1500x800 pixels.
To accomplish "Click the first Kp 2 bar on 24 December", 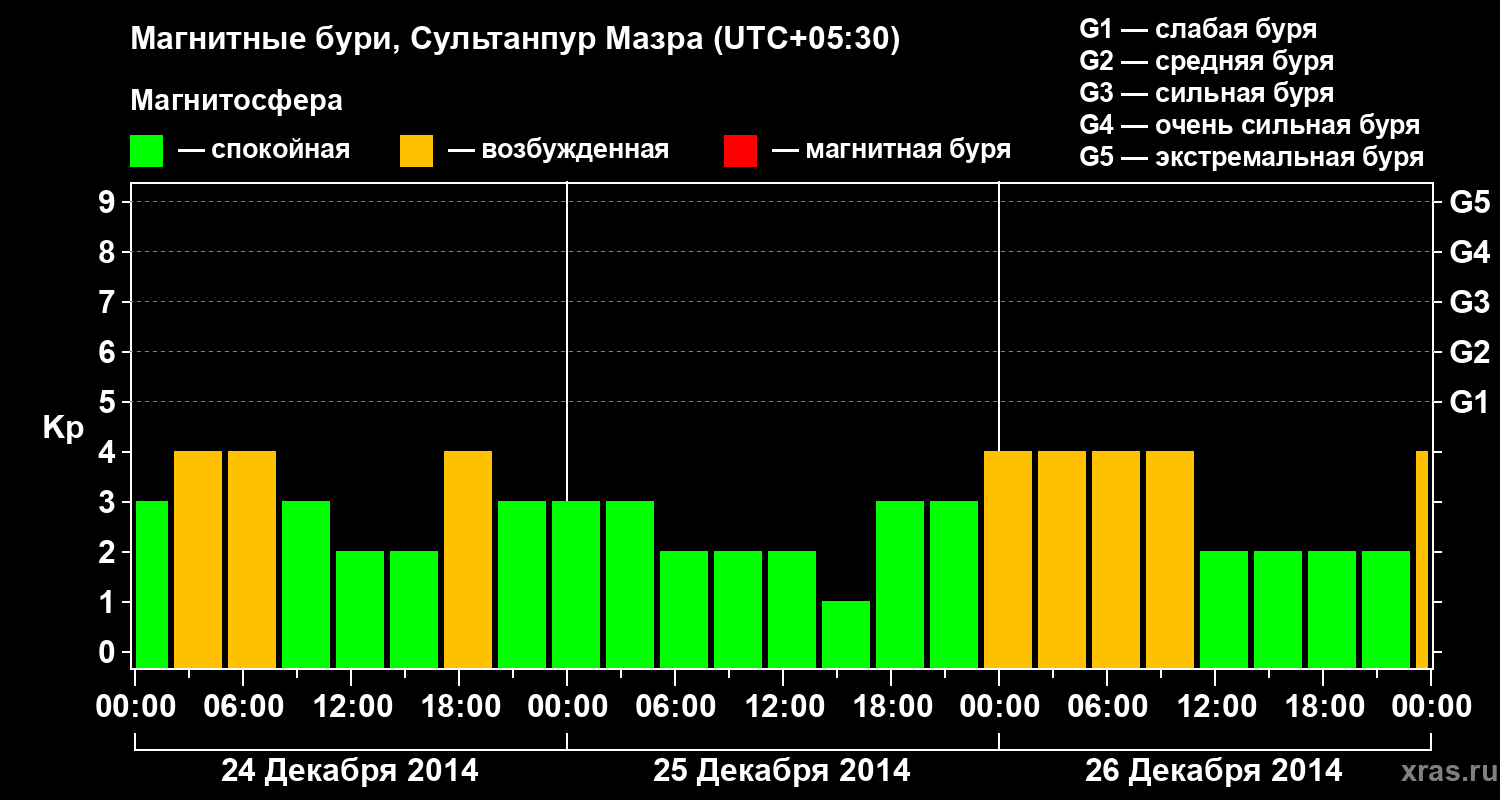I will point(360,609).
